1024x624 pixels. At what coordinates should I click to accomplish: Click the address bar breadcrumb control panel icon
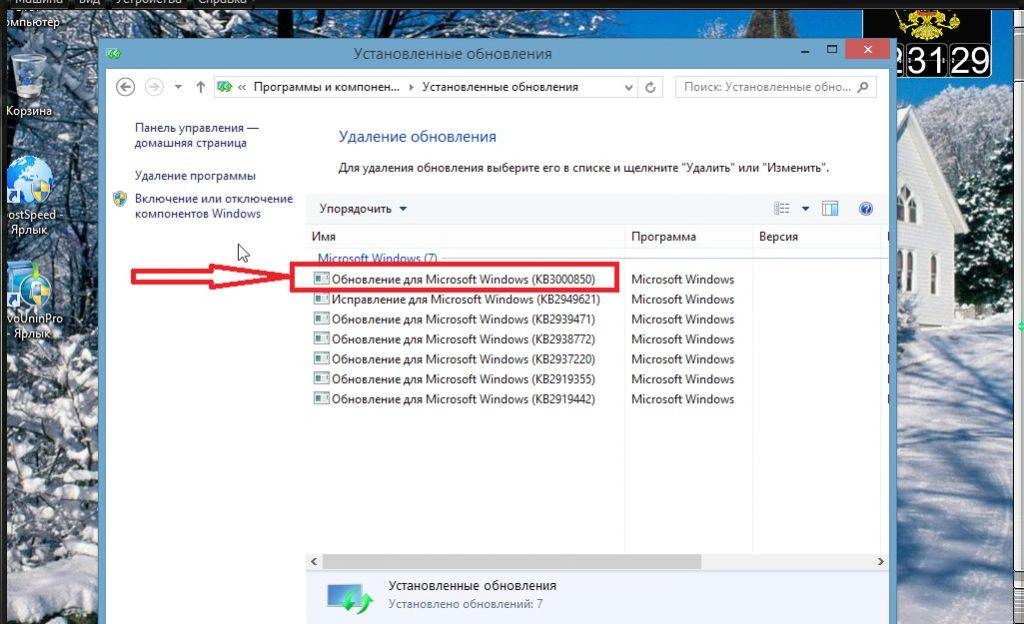(225, 87)
